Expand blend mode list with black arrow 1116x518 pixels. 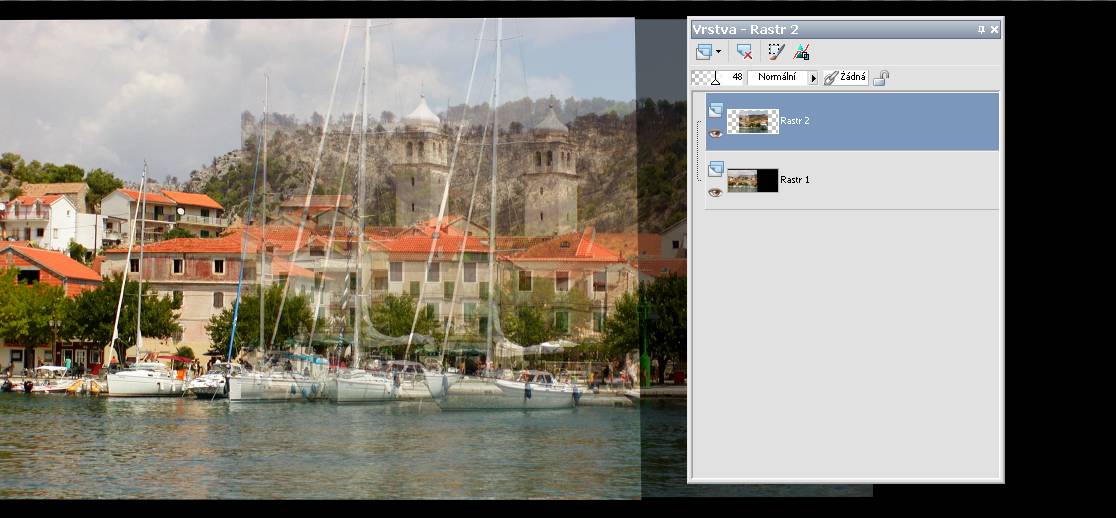click(814, 78)
